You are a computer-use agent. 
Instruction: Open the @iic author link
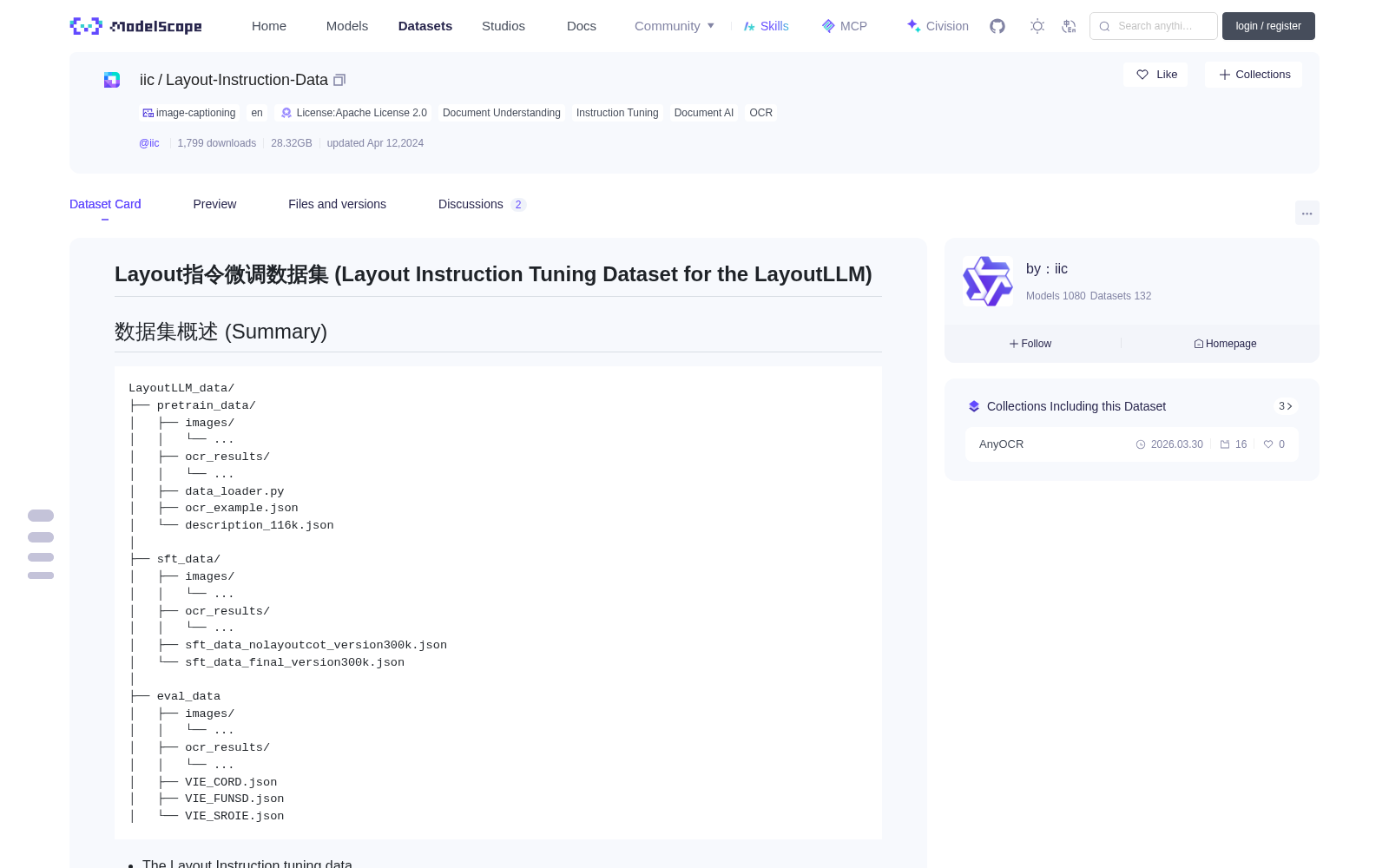(x=149, y=143)
